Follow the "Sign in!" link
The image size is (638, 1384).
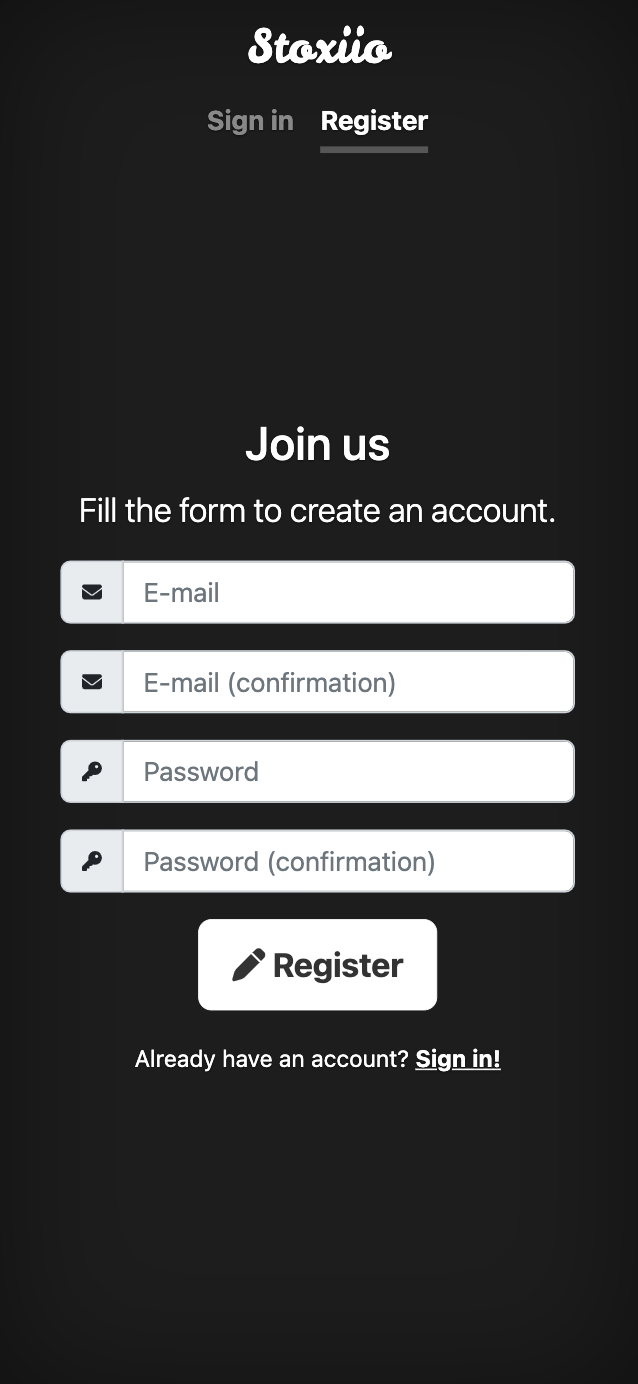[x=458, y=1059]
